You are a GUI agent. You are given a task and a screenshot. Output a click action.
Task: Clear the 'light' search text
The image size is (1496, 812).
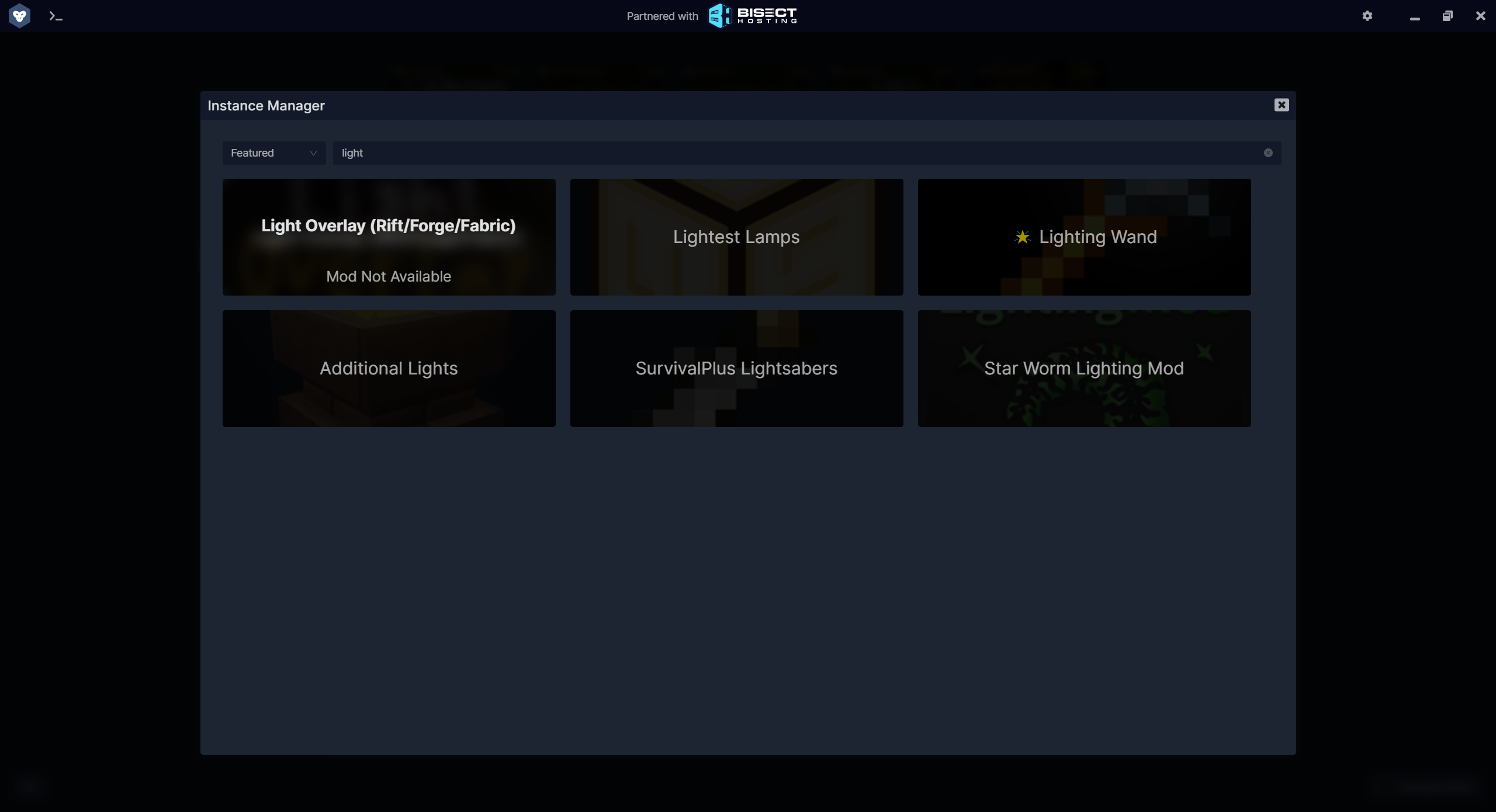1268,153
